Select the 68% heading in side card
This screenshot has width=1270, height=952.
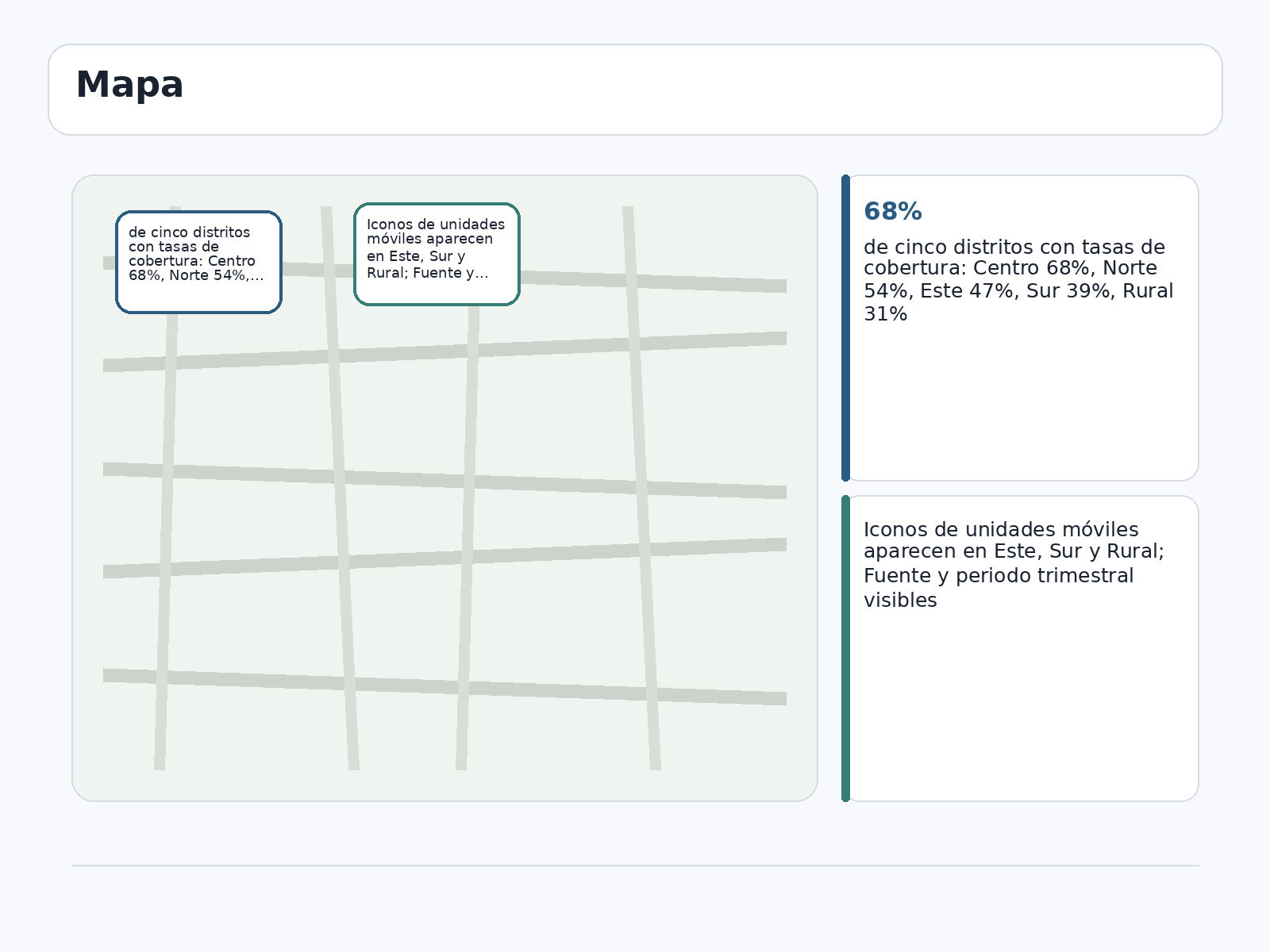pos(892,212)
